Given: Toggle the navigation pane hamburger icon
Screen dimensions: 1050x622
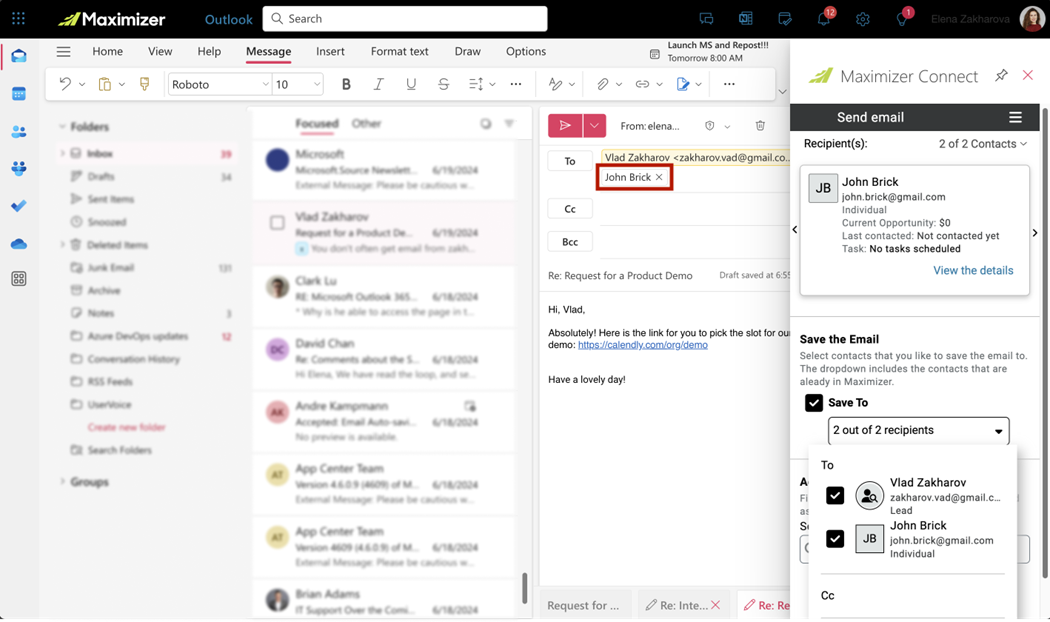Looking at the screenshot, I should coord(64,52).
